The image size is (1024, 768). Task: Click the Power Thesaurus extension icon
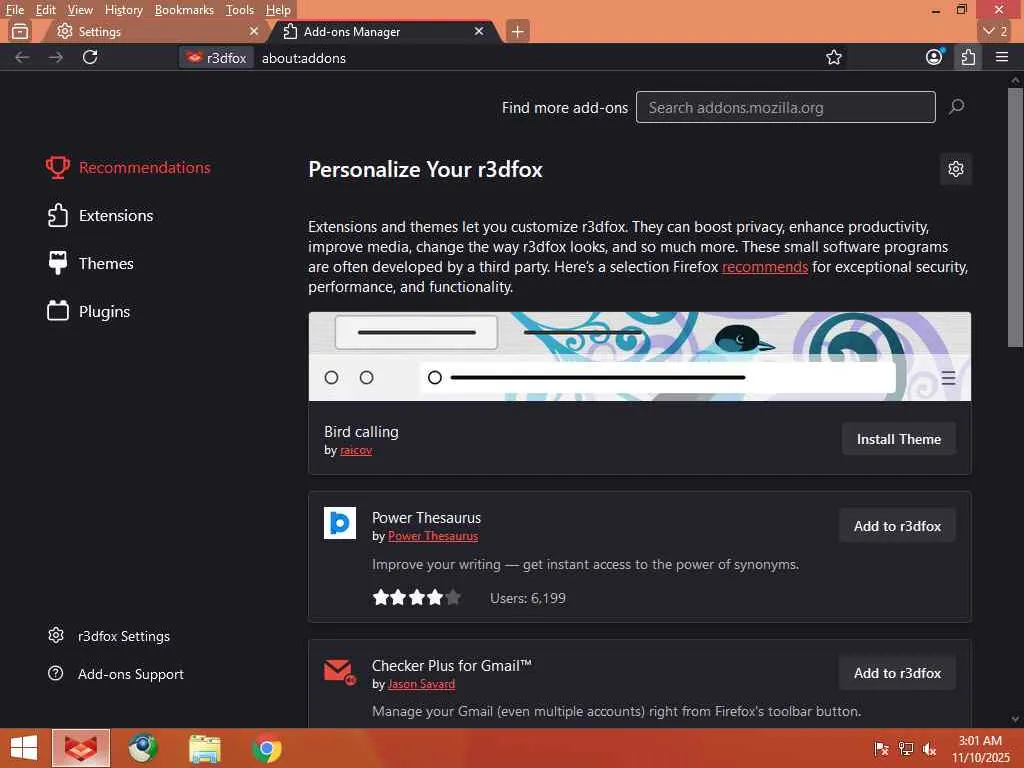340,522
